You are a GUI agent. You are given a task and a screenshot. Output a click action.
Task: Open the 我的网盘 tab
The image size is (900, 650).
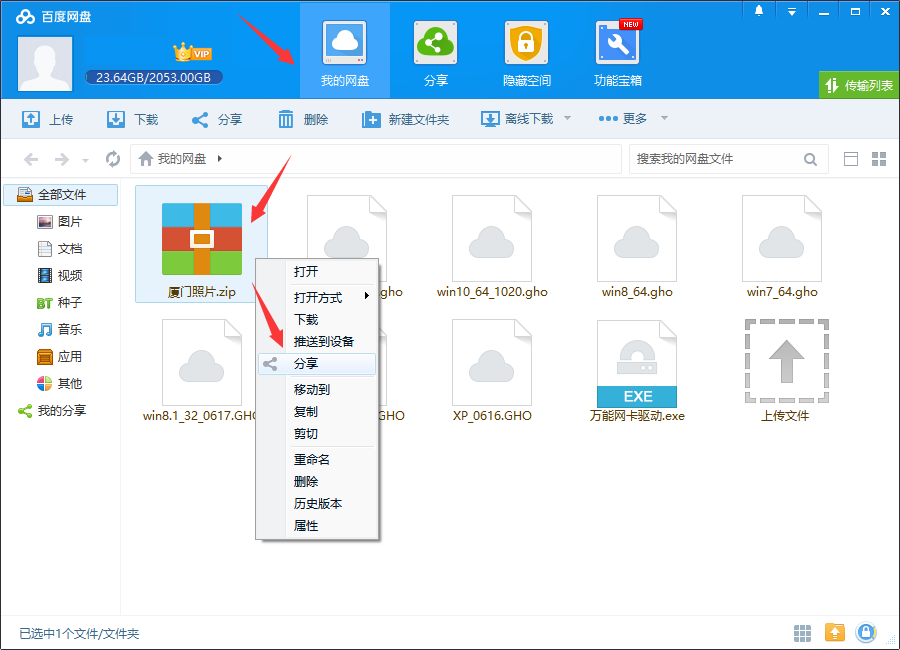pos(344,52)
